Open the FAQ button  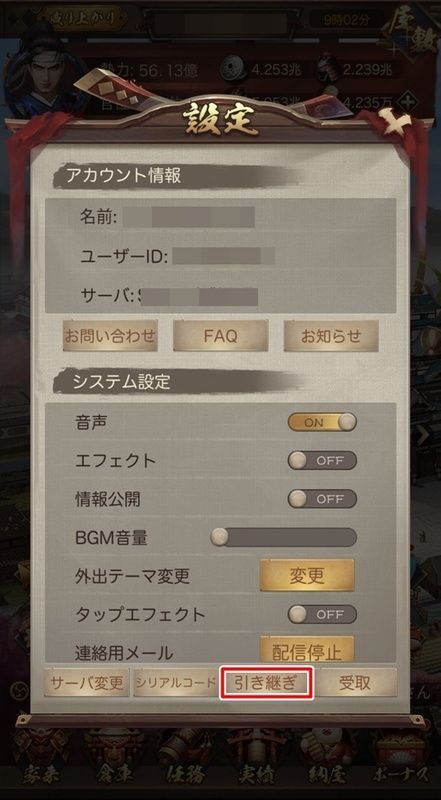pos(220,336)
